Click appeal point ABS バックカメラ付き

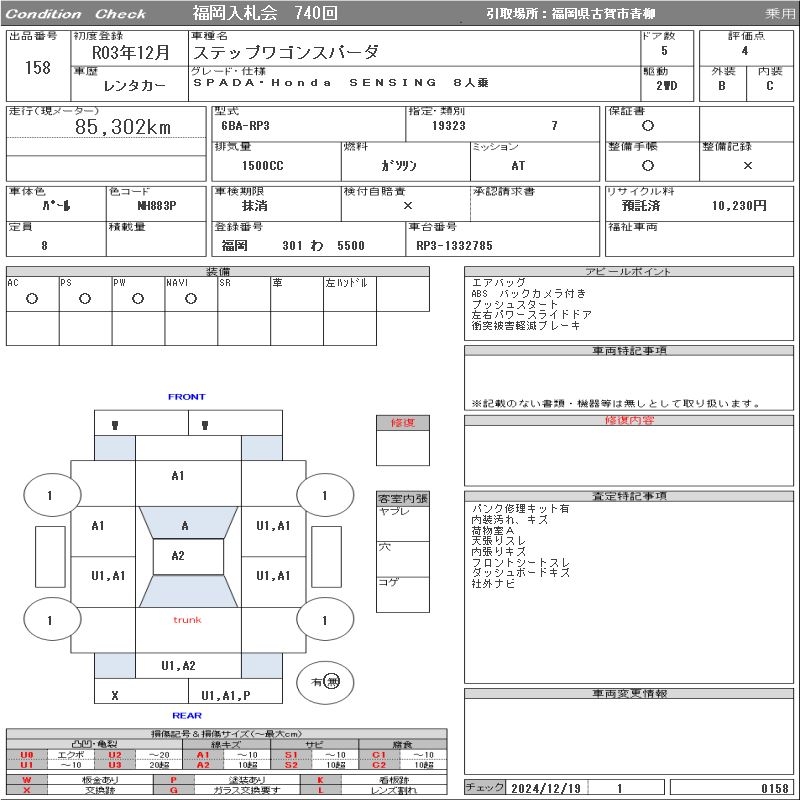[x=529, y=293]
